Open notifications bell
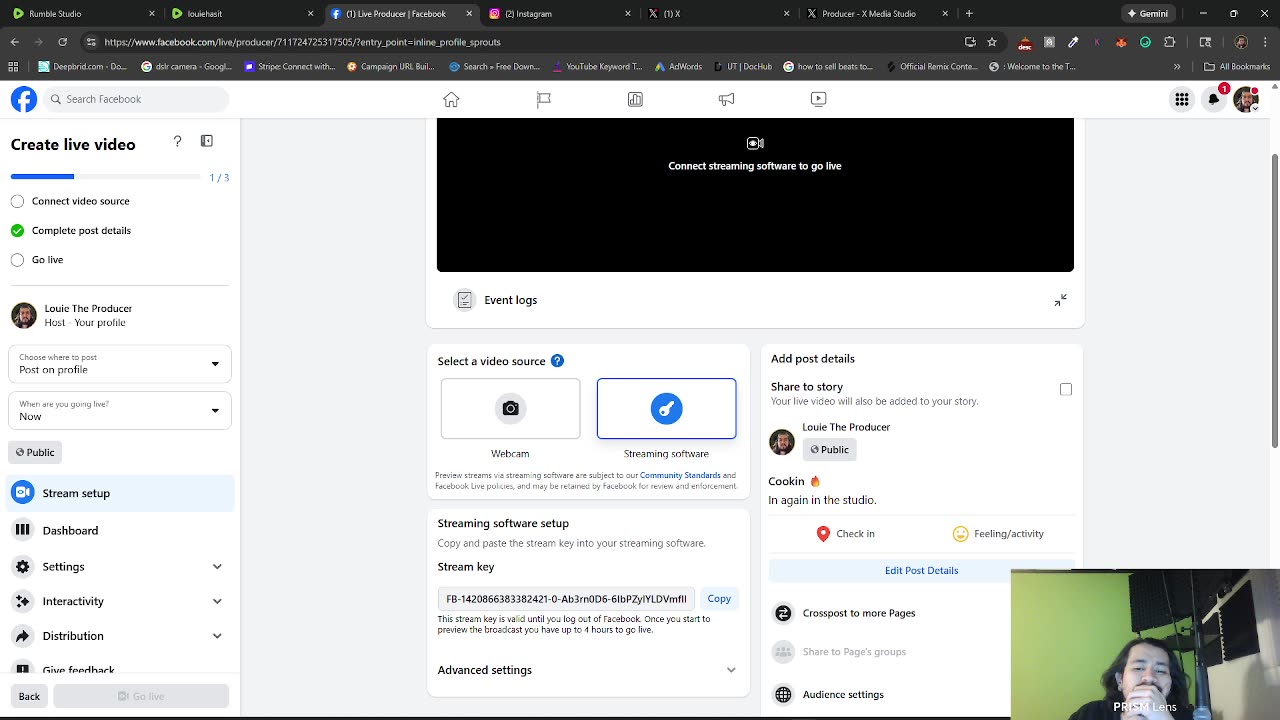Image resolution: width=1280 pixels, height=720 pixels. tap(1214, 99)
